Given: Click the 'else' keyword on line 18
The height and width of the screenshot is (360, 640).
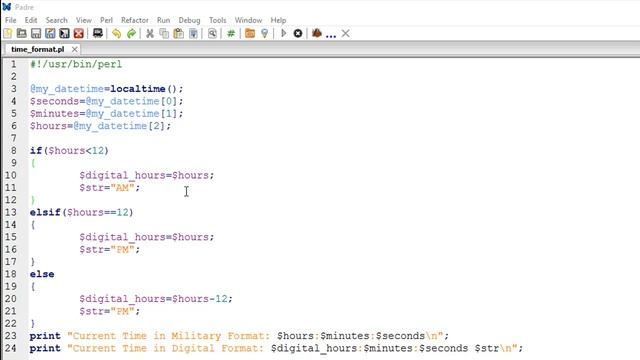Looking at the screenshot, I should 42,274.
